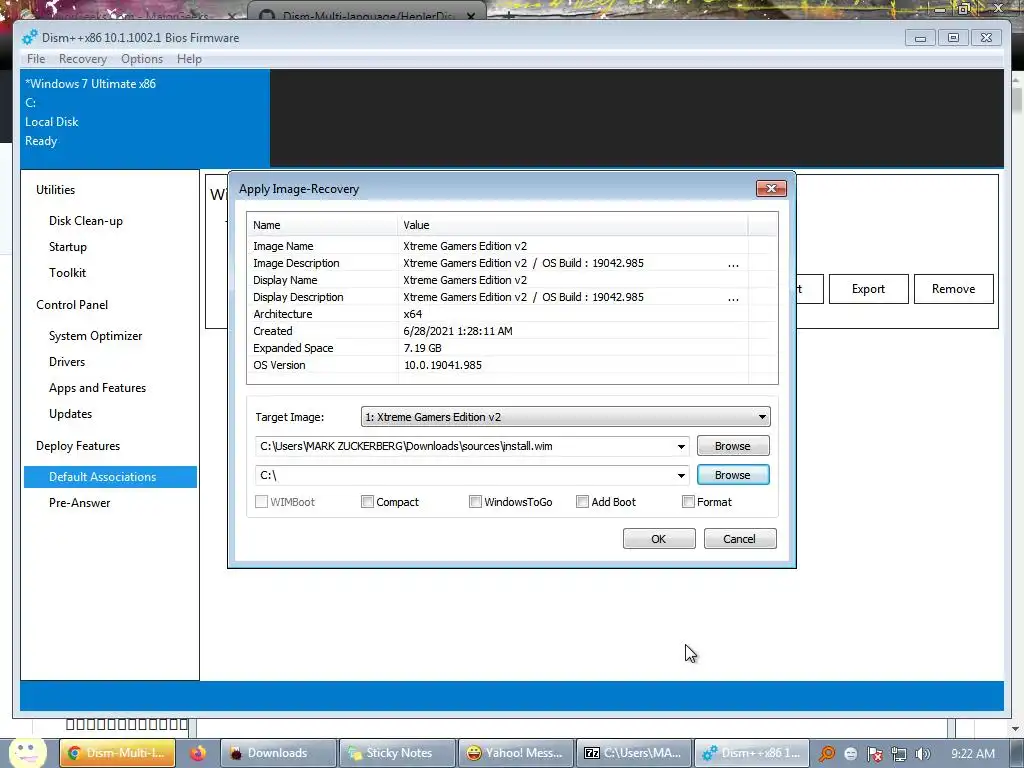Viewport: 1024px width, 768px height.
Task: Select the Windows 7 Ultimate x86 image tile
Action: click(x=145, y=118)
